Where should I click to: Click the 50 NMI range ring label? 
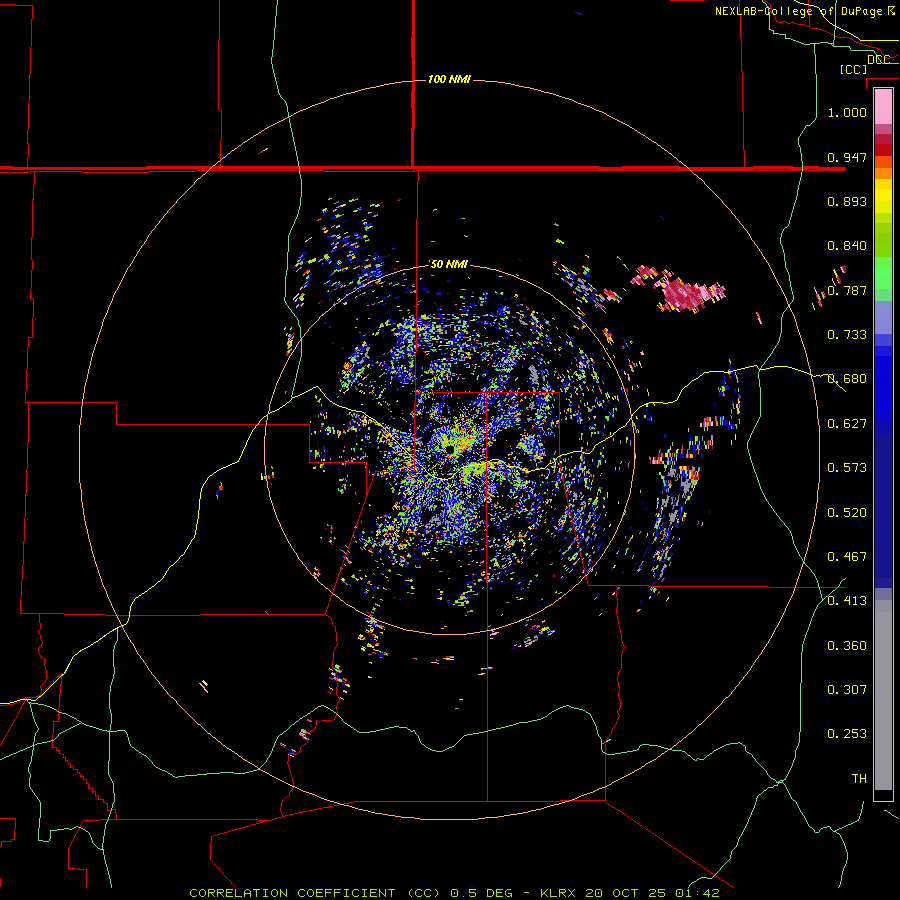pos(449,265)
